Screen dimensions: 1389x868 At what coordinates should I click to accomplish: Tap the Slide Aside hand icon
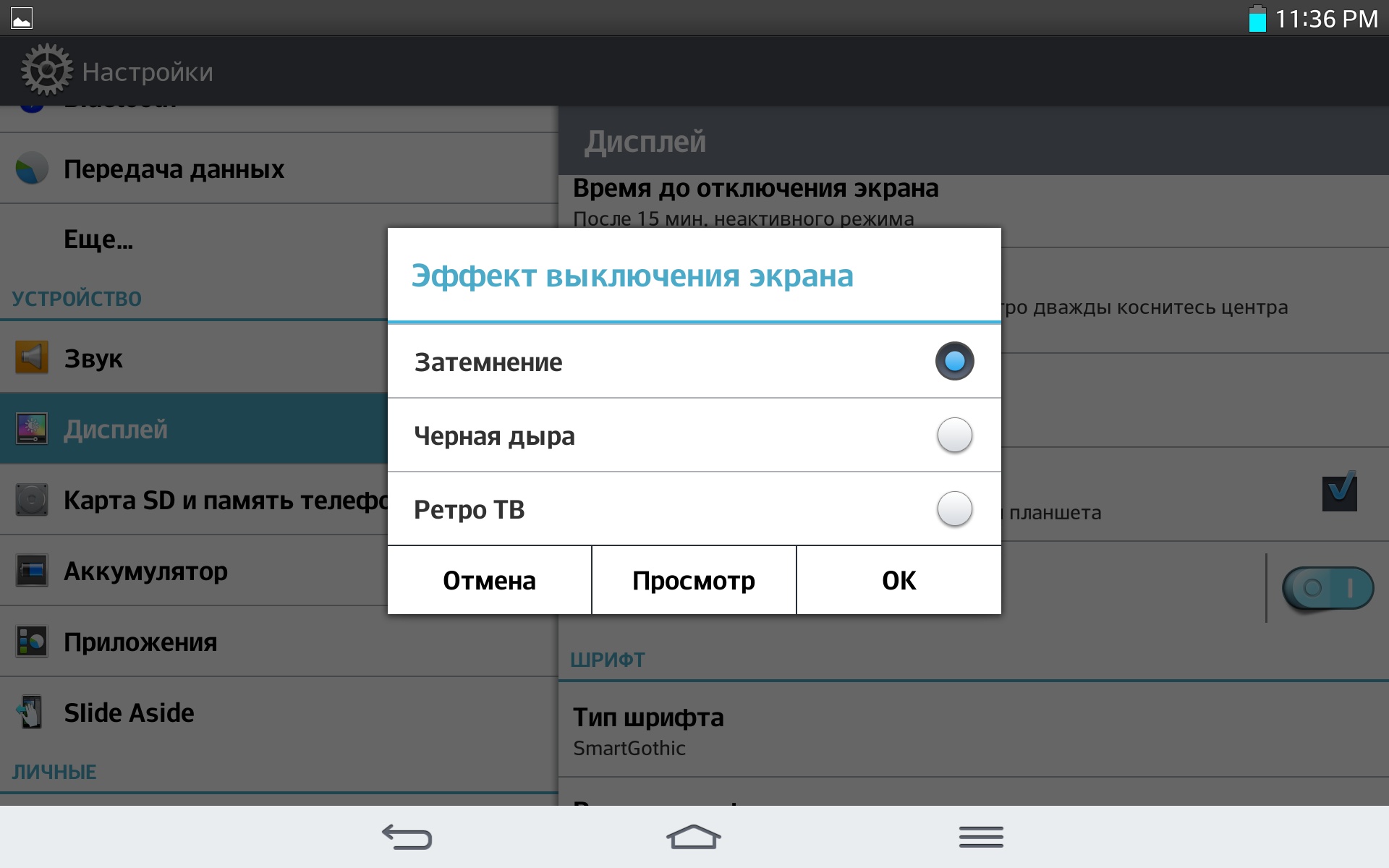coord(30,712)
